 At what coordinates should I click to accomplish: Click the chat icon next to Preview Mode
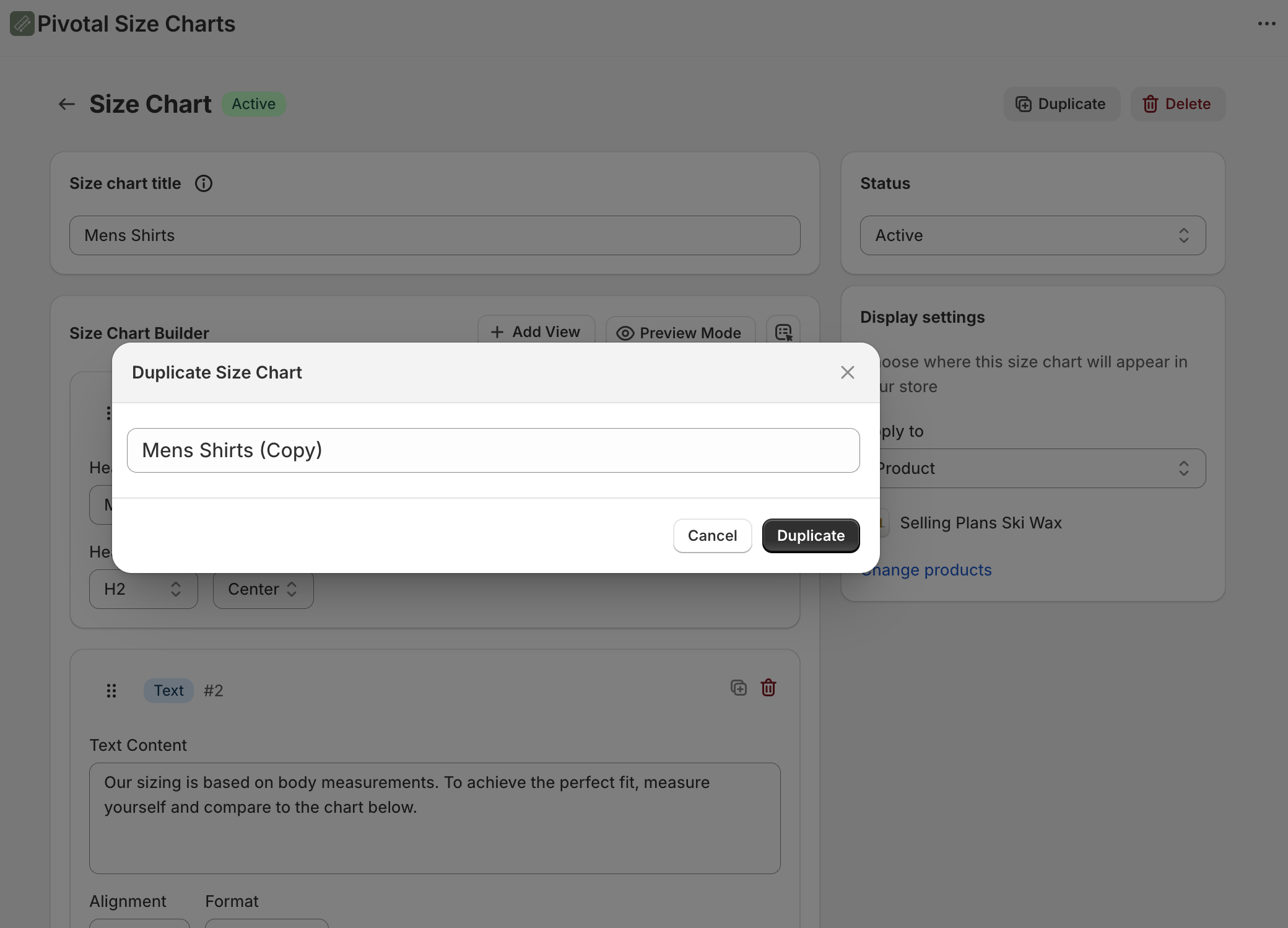(783, 332)
